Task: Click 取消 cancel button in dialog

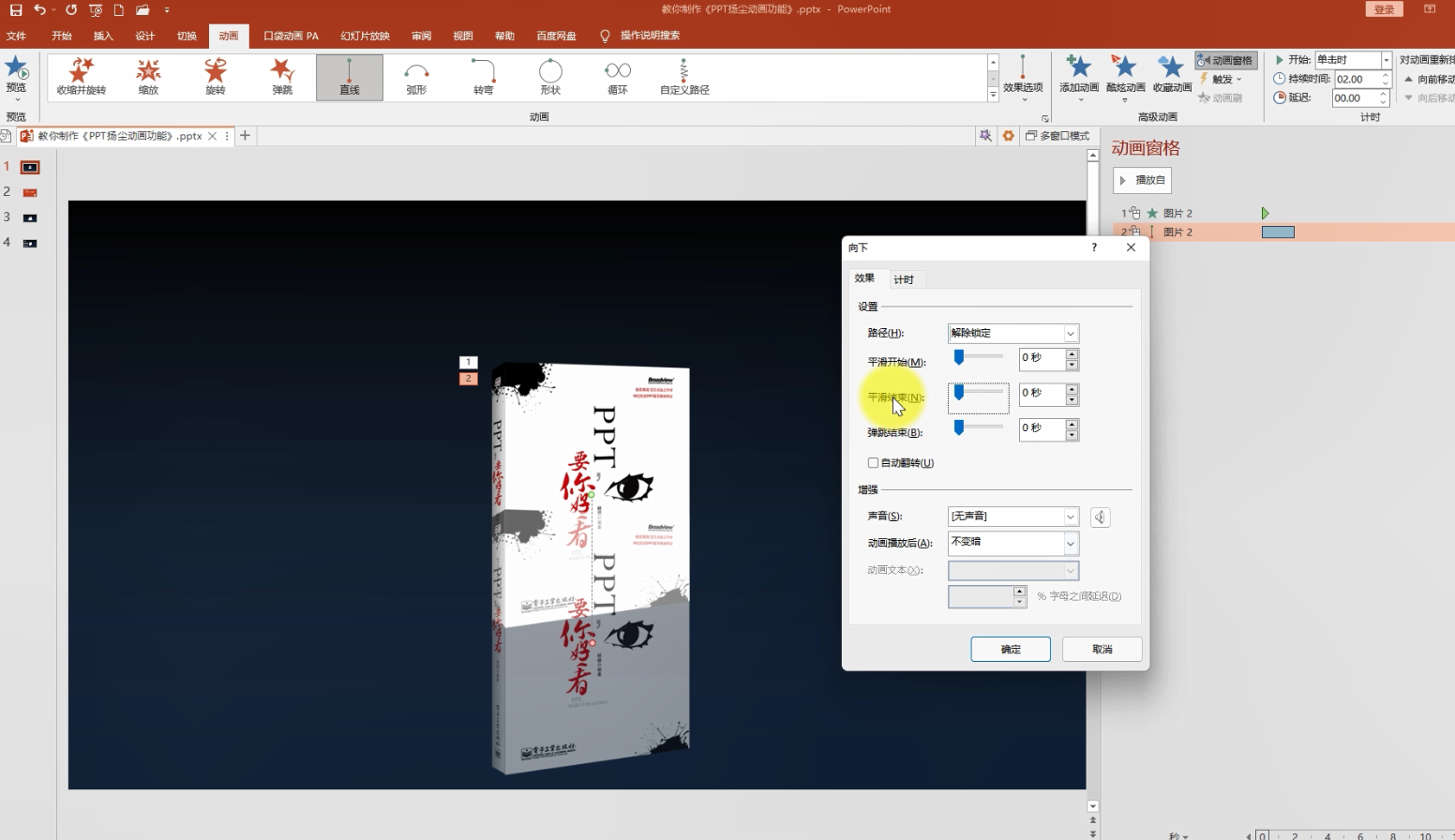Action: 1102,649
